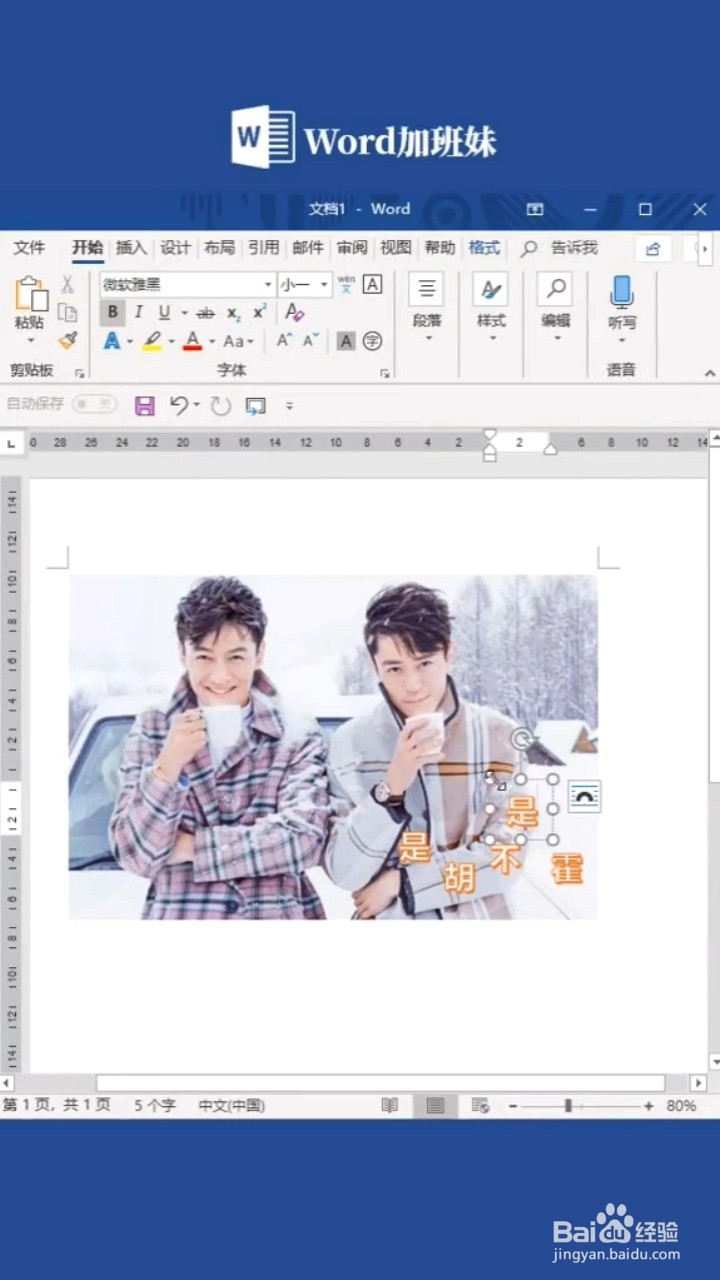Image resolution: width=720 pixels, height=1280 pixels.
Task: Open font color dropdown arrow
Action: [212, 342]
